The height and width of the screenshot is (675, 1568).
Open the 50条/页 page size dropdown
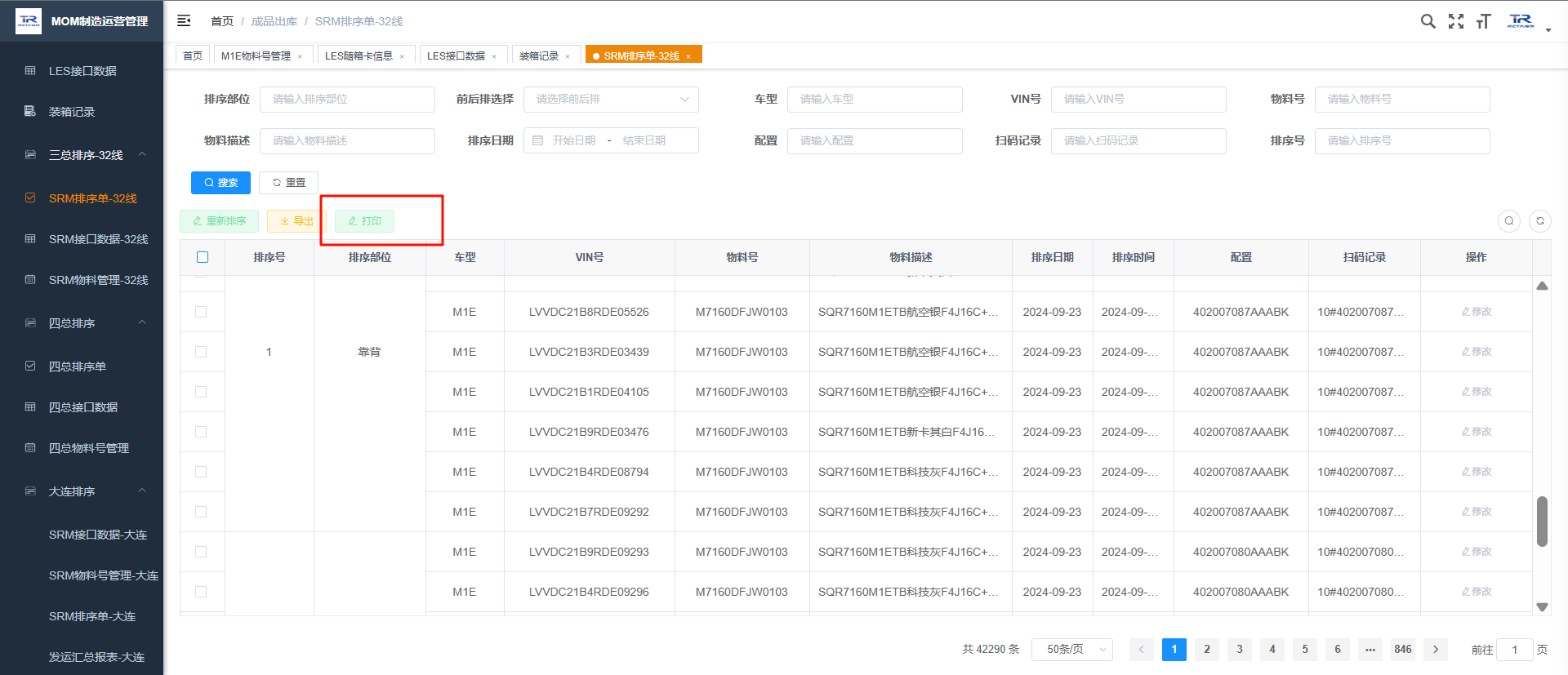click(x=1071, y=650)
